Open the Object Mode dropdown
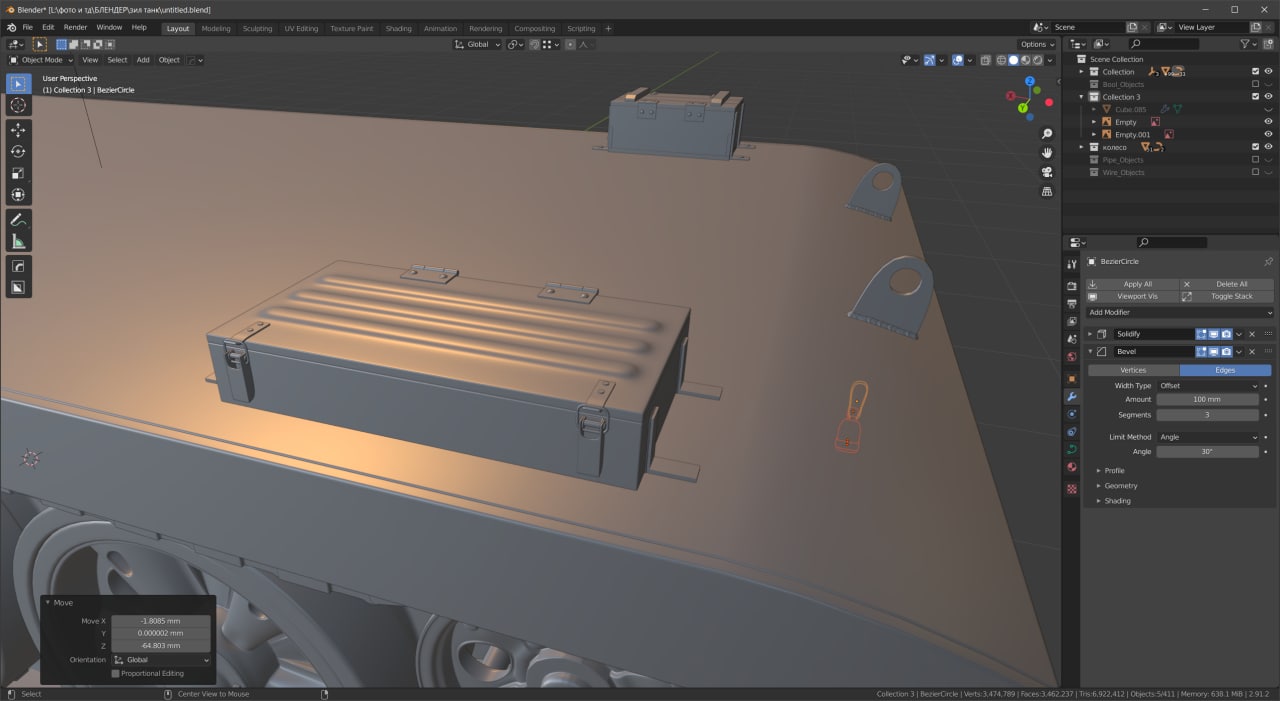The height and width of the screenshot is (701, 1280). tap(41, 60)
